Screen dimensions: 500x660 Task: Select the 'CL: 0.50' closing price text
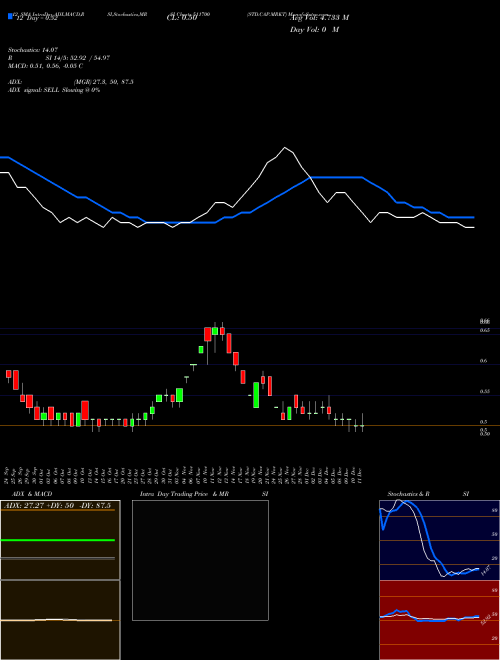[x=182, y=18]
